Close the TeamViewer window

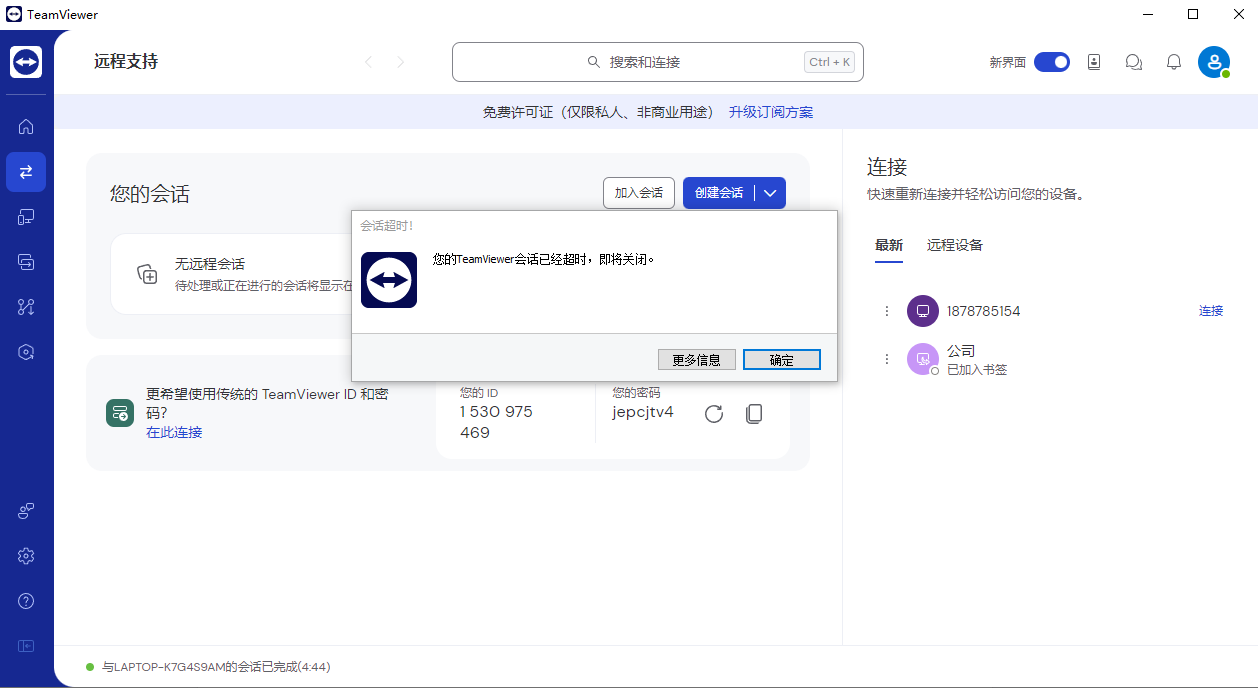pos(1238,14)
